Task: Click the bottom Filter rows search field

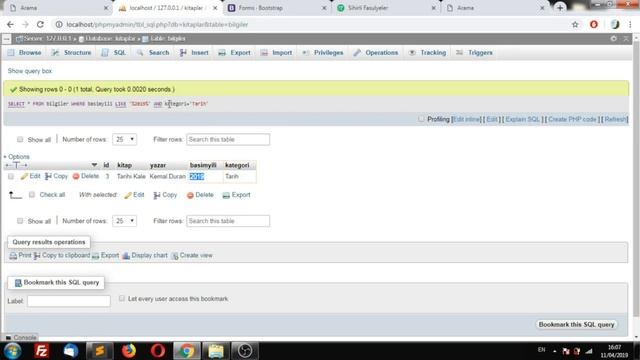Action: pyautogui.click(x=228, y=221)
